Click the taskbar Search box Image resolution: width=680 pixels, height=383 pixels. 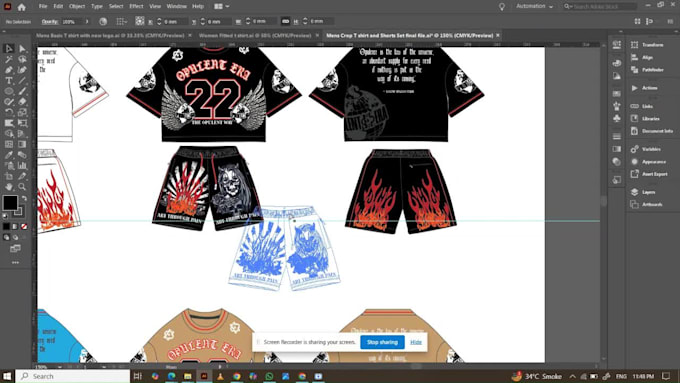click(73, 376)
